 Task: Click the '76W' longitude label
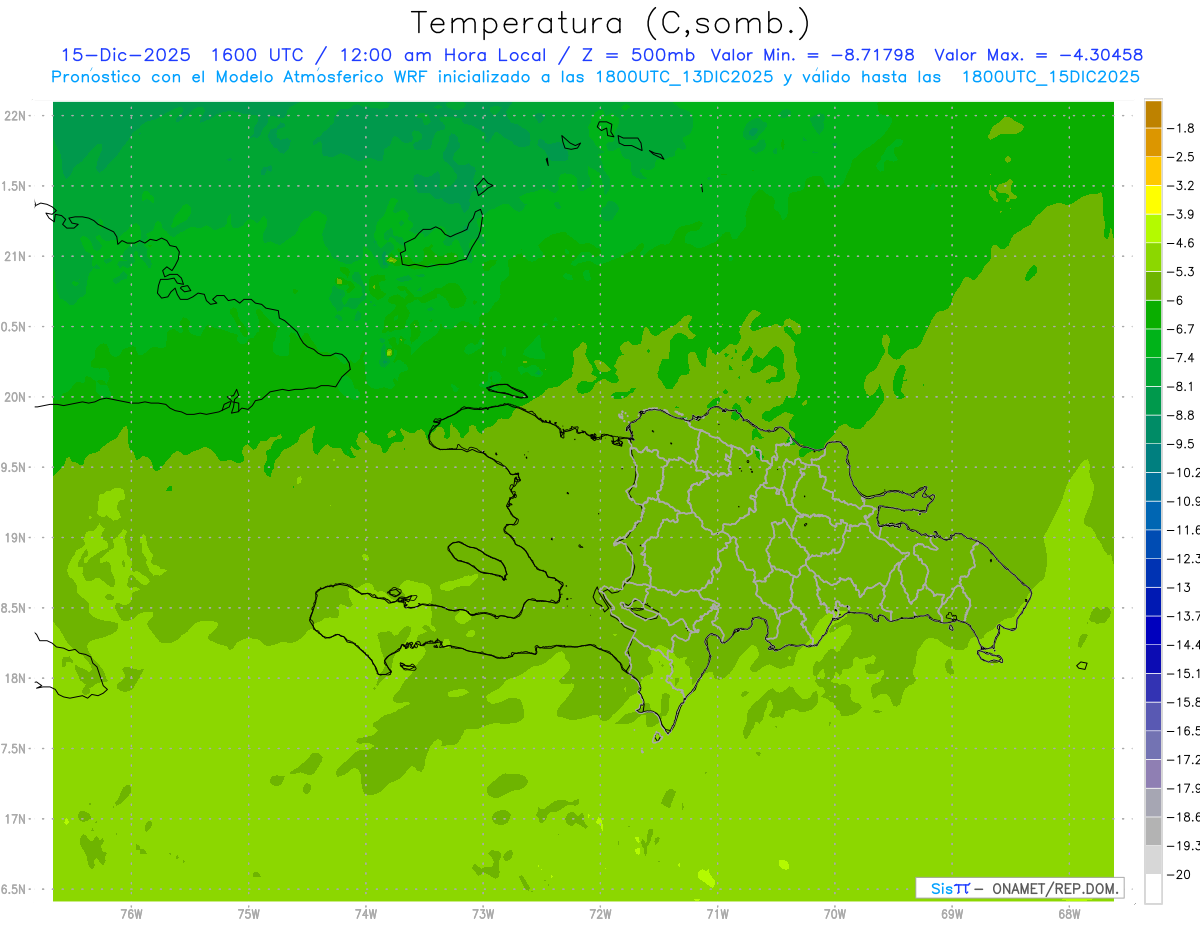click(131, 914)
